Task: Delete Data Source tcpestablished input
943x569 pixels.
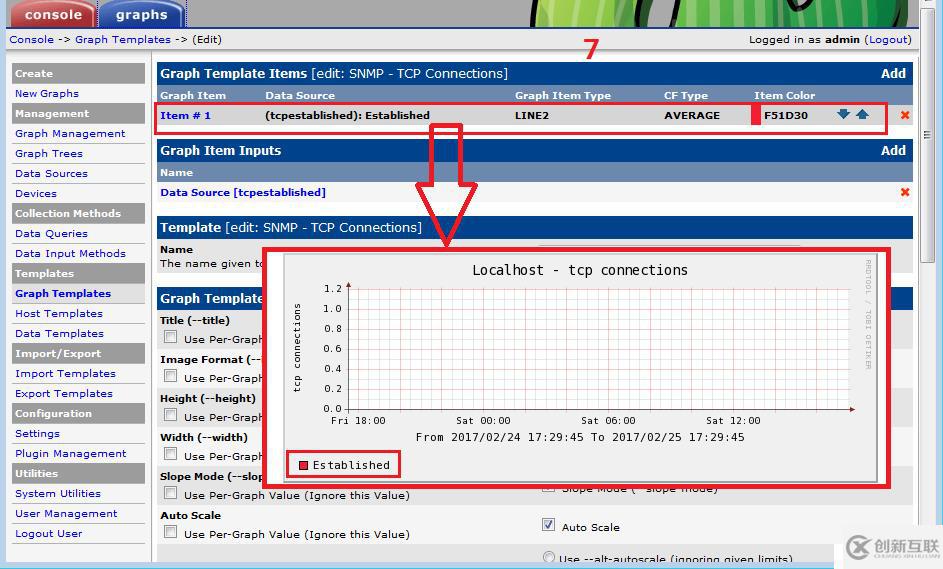Action: click(905, 192)
